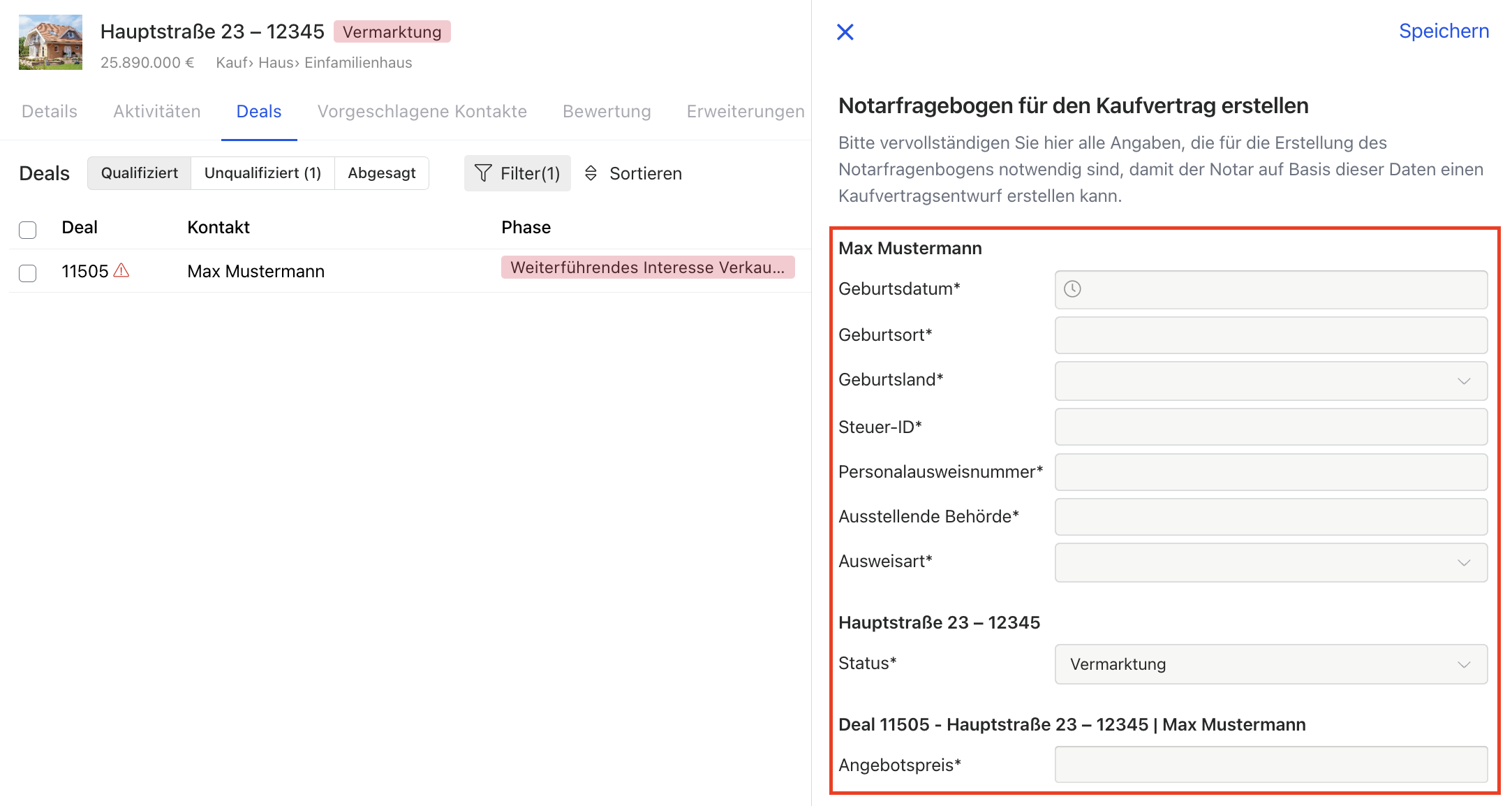This screenshot has height=806, width=1512.
Task: Show Abgesagt deals
Action: pyautogui.click(x=382, y=173)
